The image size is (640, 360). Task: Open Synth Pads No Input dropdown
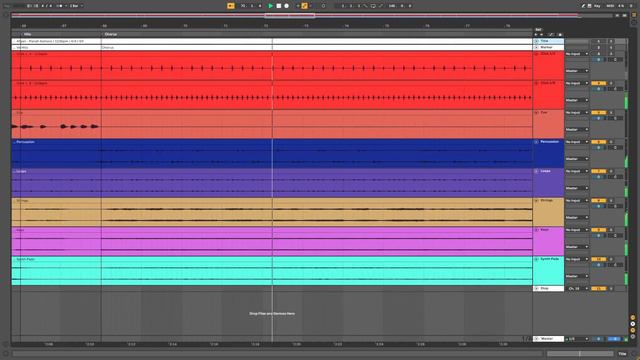click(577, 260)
